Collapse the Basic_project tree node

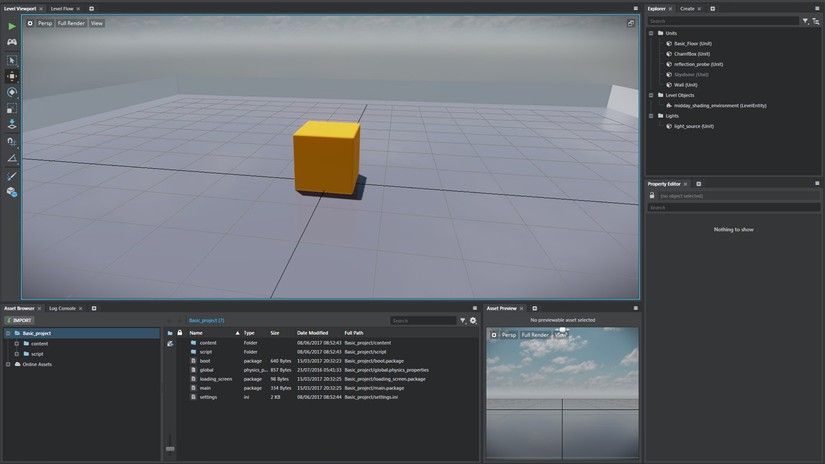(x=8, y=334)
